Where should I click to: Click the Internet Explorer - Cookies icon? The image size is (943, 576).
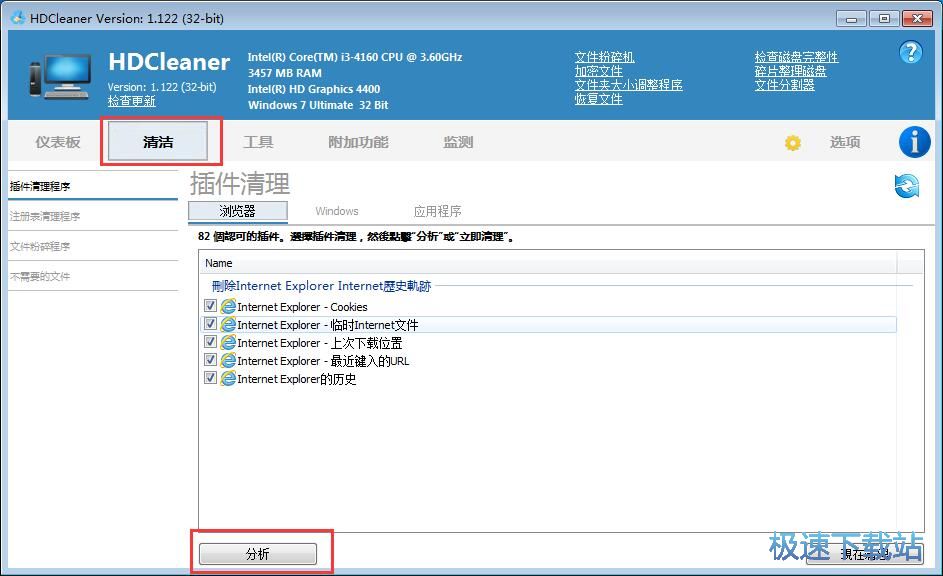[228, 307]
